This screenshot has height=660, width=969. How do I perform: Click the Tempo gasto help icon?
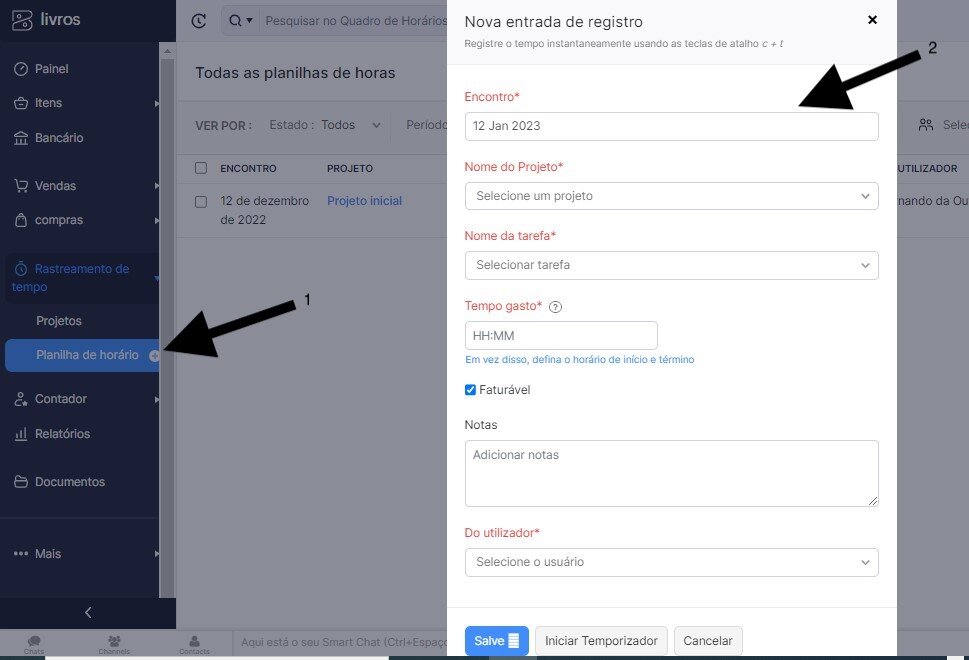coord(556,307)
